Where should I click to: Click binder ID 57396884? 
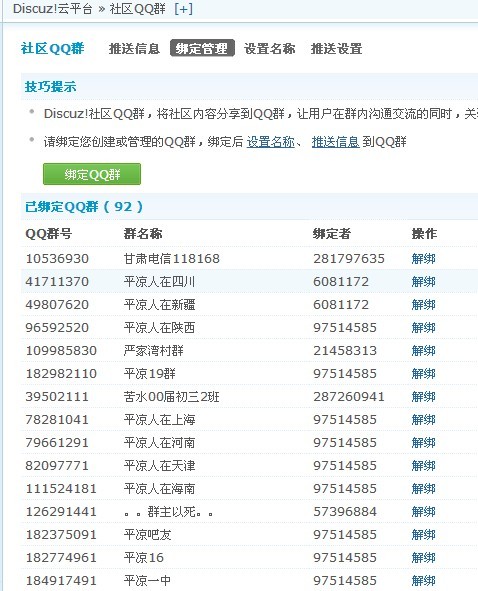(345, 512)
